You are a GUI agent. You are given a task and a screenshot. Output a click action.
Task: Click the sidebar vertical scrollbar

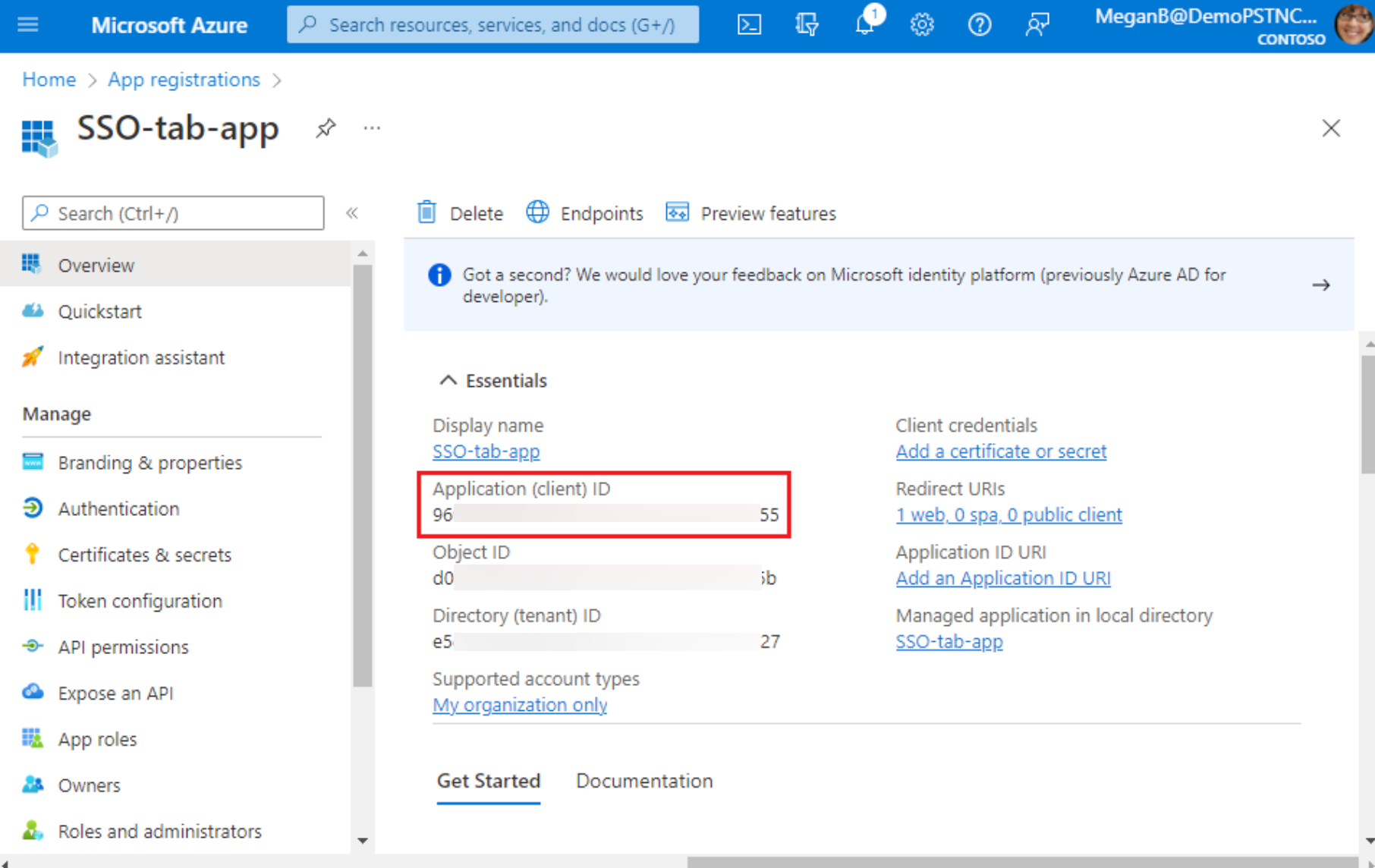coord(363,475)
